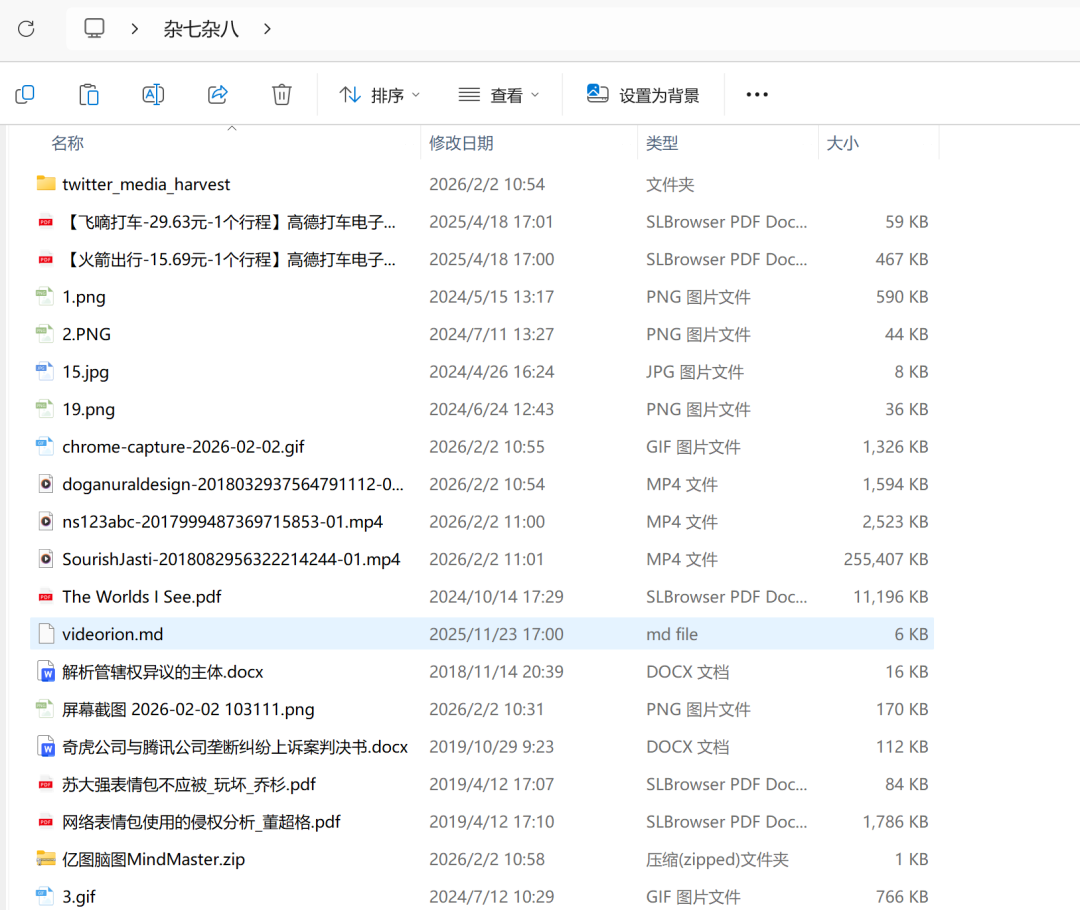Open the more options ellipsis menu
Image resolution: width=1080 pixels, height=910 pixels.
pyautogui.click(x=757, y=95)
